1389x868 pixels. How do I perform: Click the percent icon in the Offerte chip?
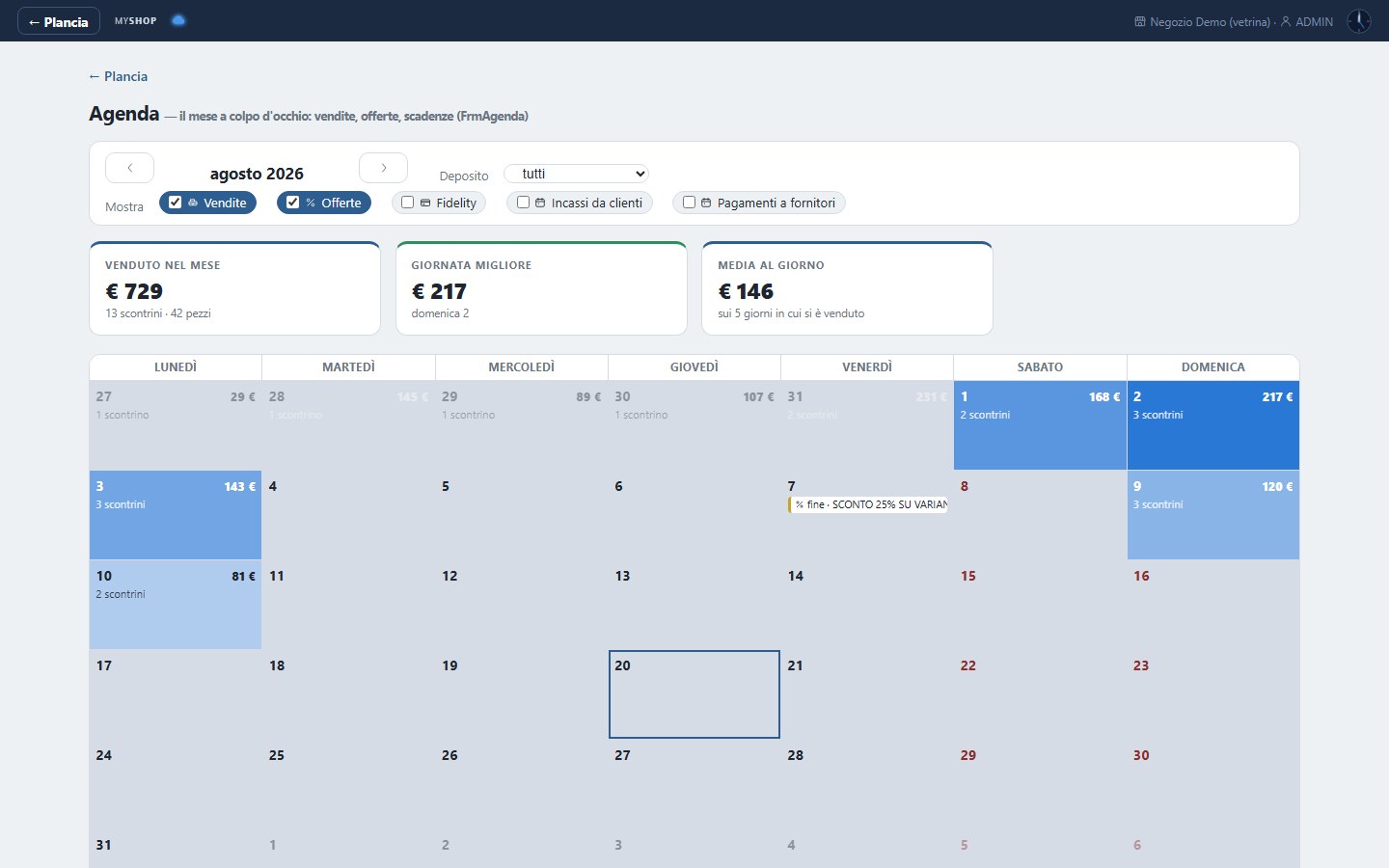(311, 203)
